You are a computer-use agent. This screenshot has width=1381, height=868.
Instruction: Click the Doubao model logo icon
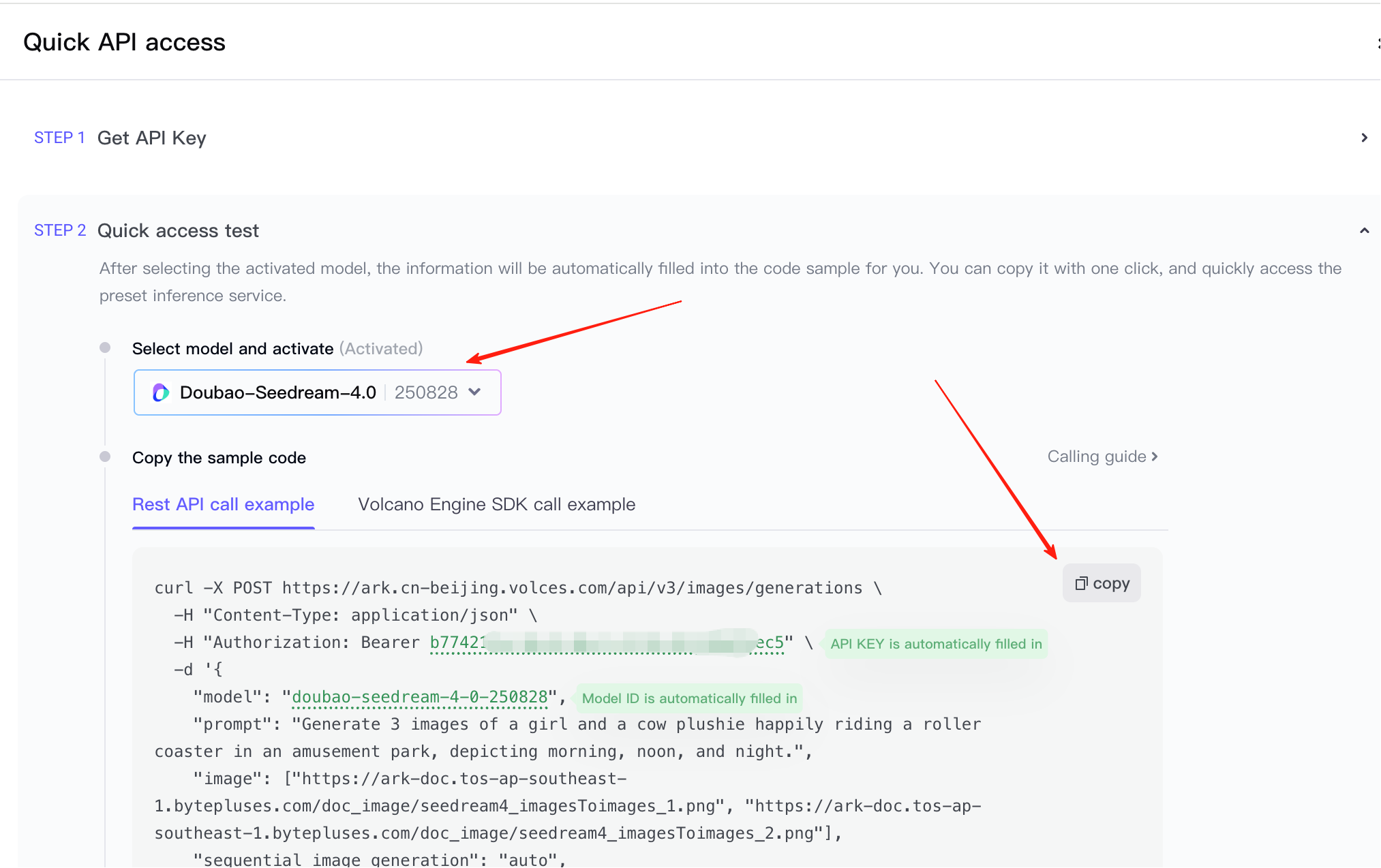(160, 392)
